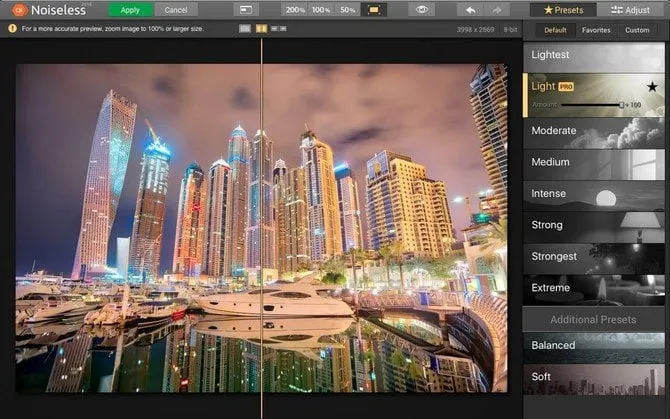Favorite the Light preset with the star
The width and height of the screenshot is (670, 419).
click(x=652, y=87)
